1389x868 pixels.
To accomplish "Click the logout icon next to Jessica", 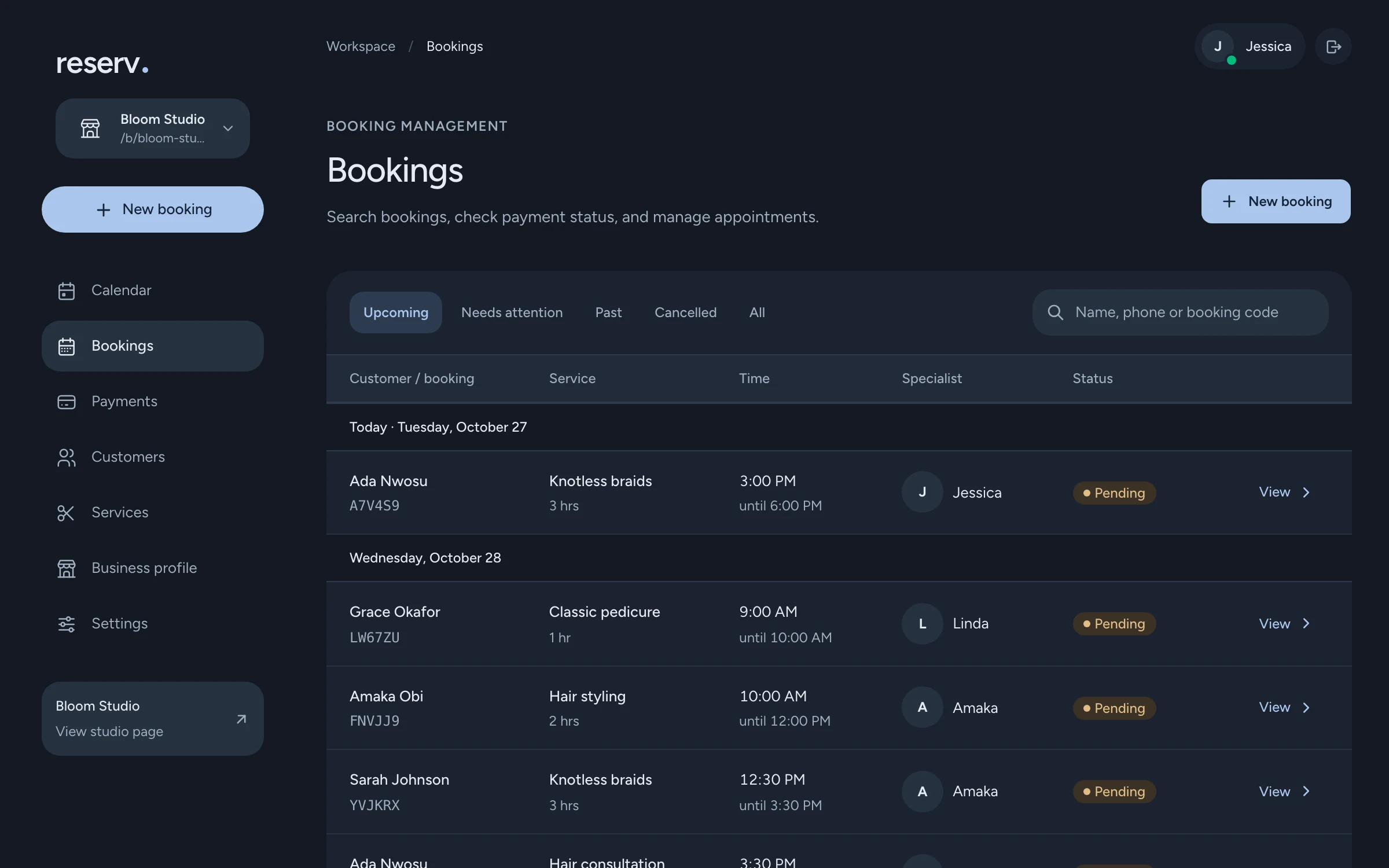I will coord(1333,46).
